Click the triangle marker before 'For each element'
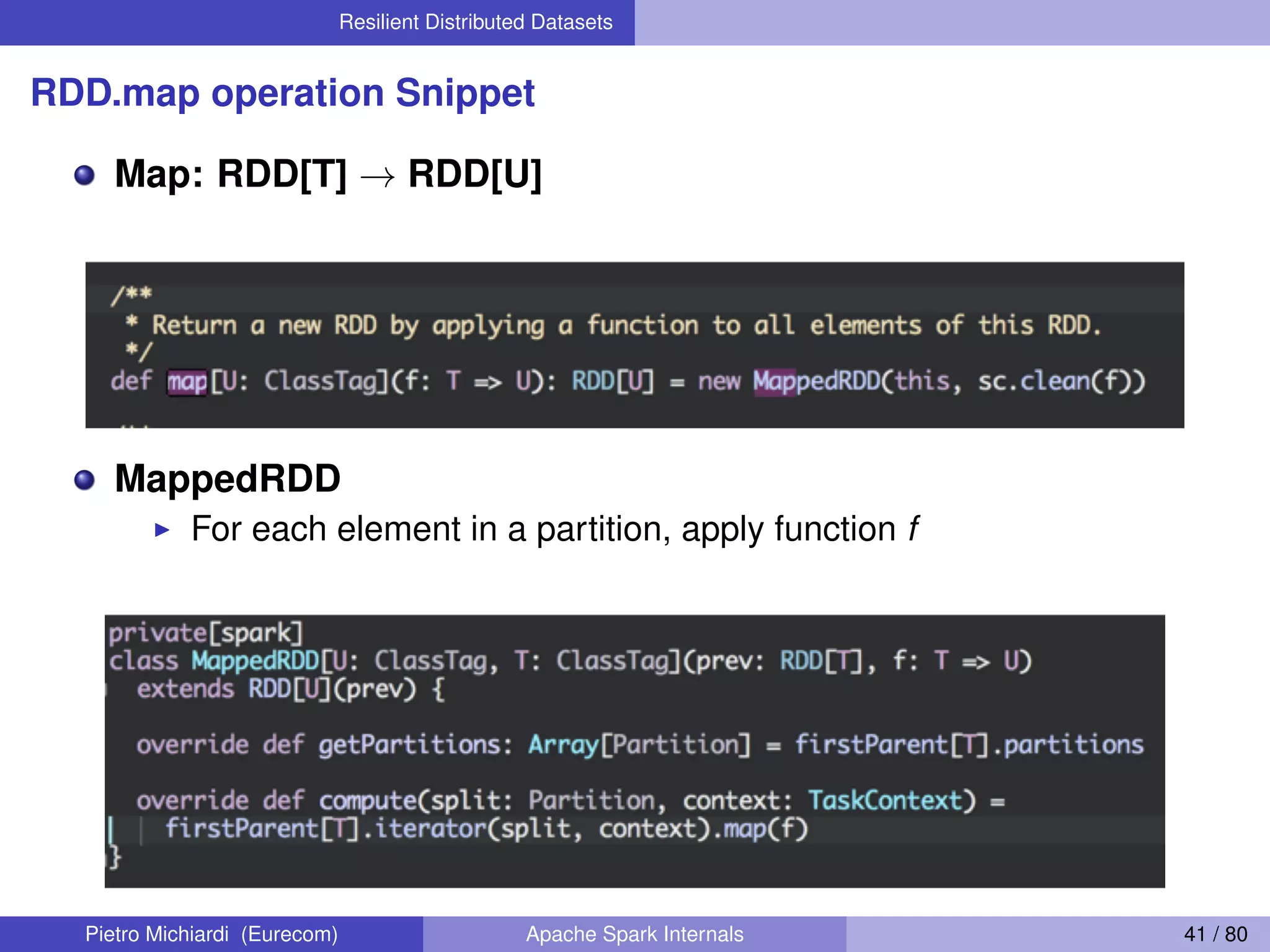The image size is (1270, 952). click(162, 530)
